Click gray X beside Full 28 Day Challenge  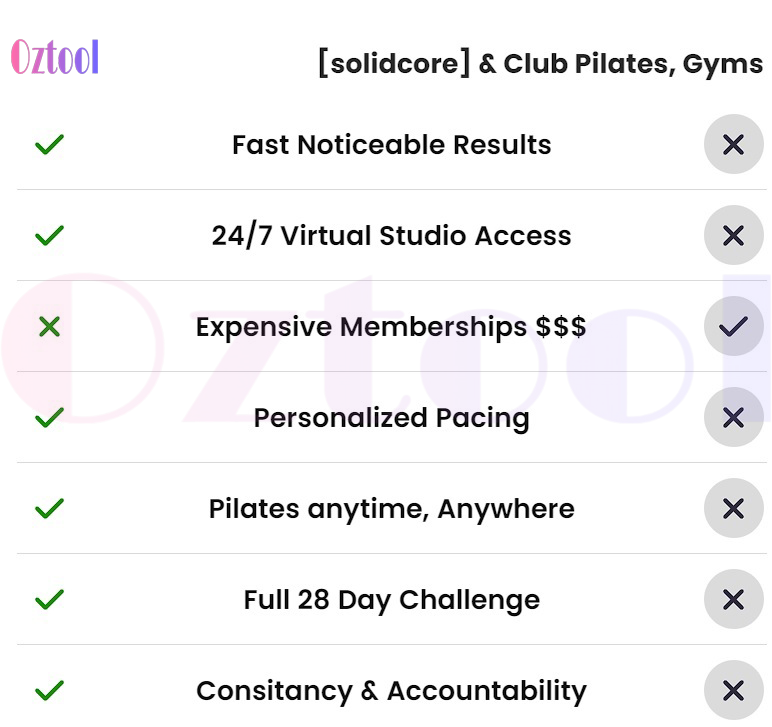point(734,600)
